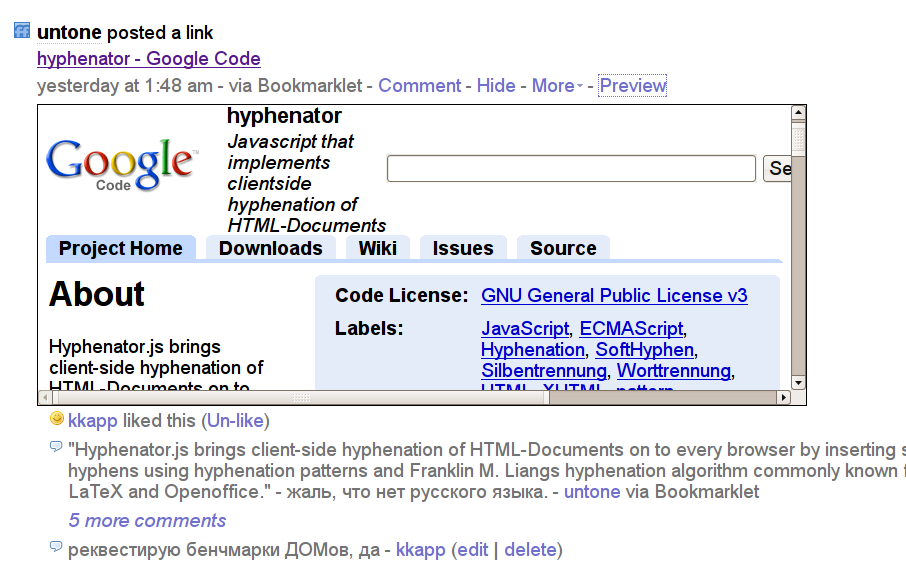Click the 'yesterday at 1:48 am' timestamp

125,86
